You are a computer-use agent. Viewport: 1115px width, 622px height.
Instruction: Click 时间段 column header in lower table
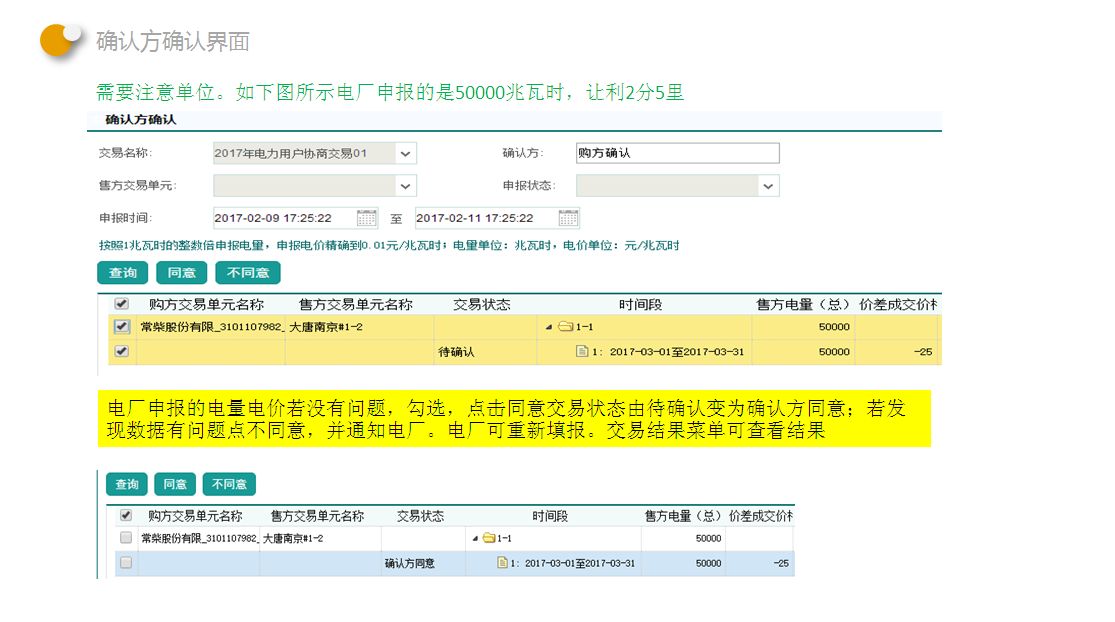point(550,516)
